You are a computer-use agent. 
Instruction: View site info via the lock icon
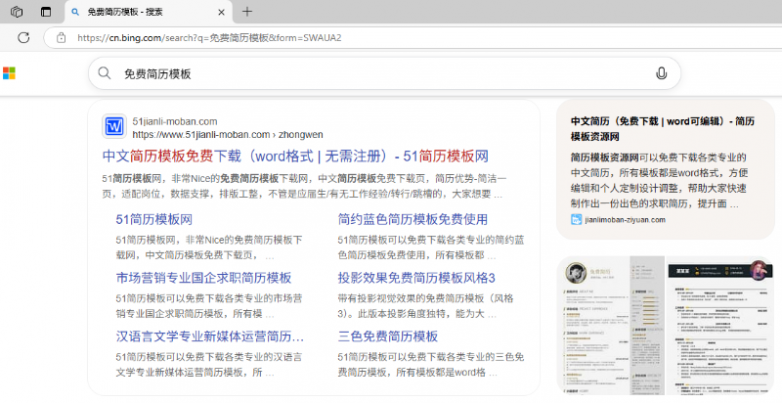coord(61,37)
